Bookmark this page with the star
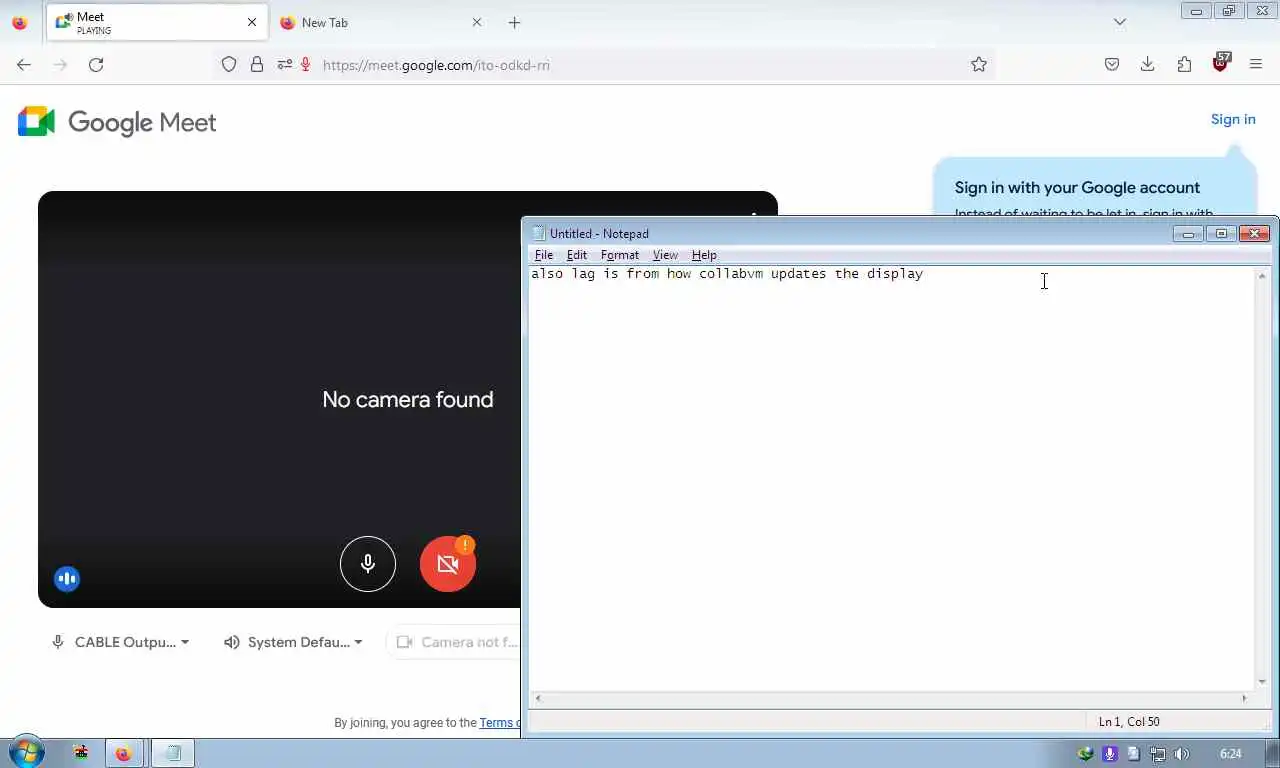Image resolution: width=1280 pixels, height=768 pixels. (979, 64)
